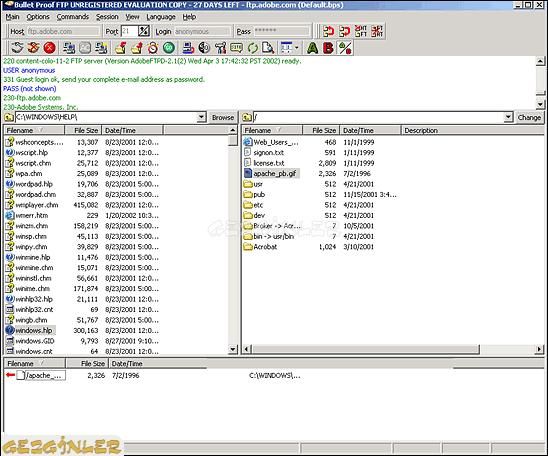Select windows.hlp in local list
This screenshot has height=456, width=548.
pos(30,330)
